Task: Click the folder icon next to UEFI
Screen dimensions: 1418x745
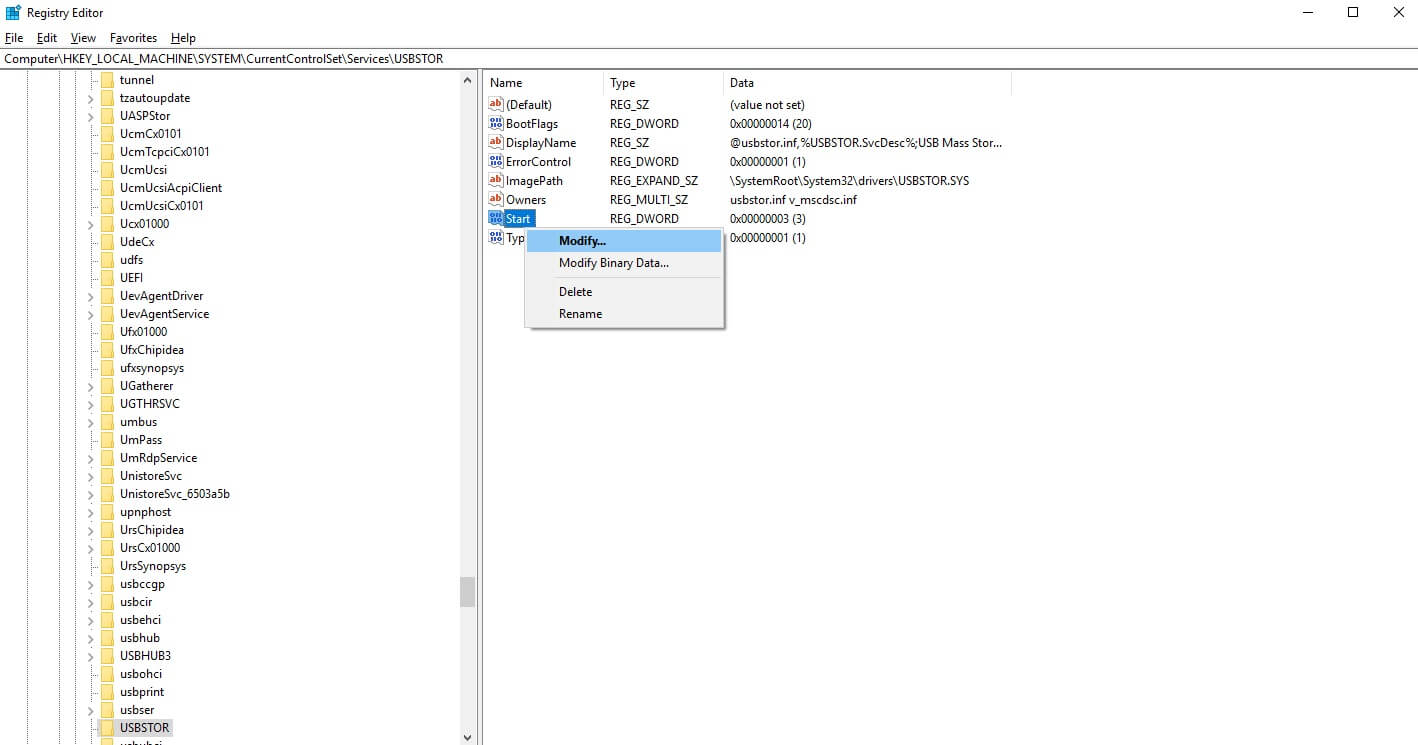Action: click(x=107, y=277)
